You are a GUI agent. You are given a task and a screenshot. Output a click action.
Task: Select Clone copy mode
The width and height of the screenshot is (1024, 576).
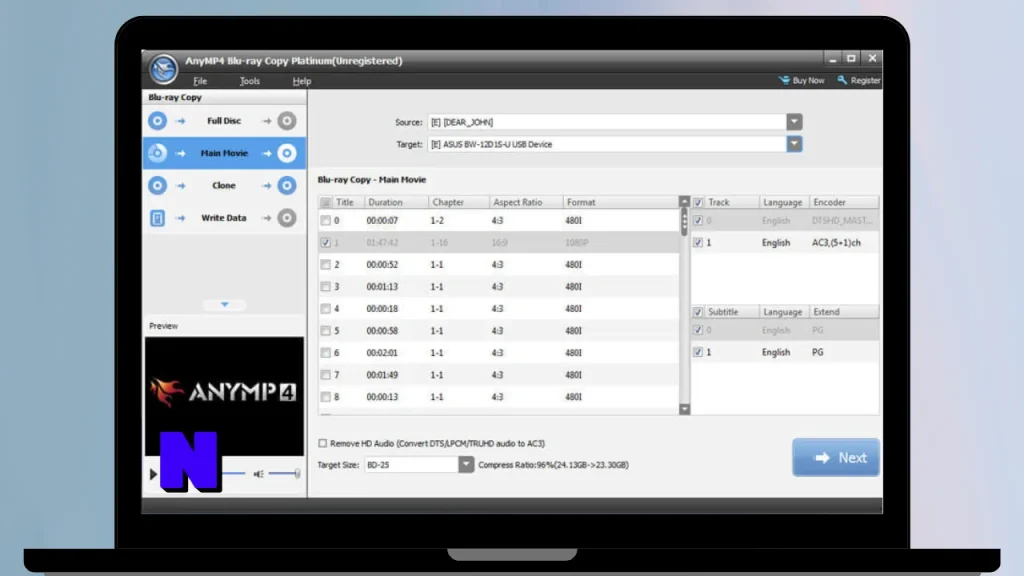coord(224,185)
